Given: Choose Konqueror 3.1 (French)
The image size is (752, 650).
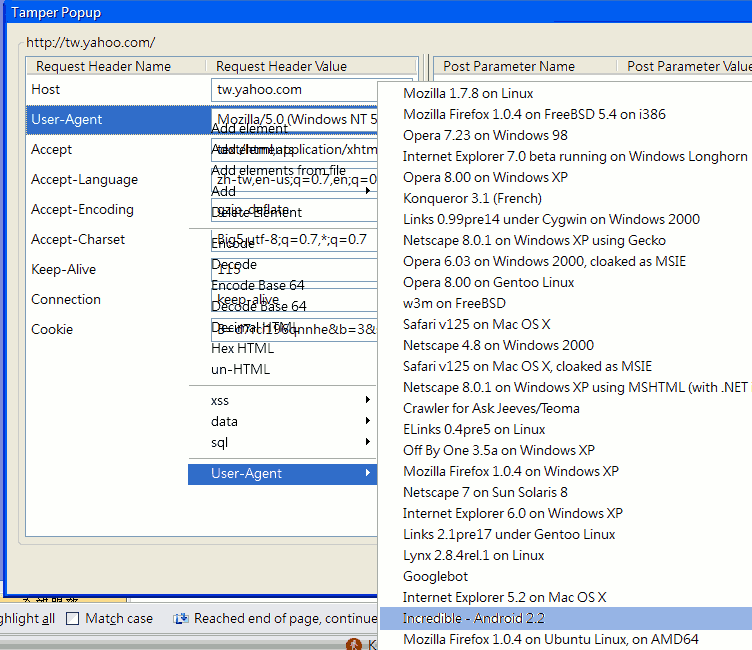Looking at the screenshot, I should [x=472, y=198].
